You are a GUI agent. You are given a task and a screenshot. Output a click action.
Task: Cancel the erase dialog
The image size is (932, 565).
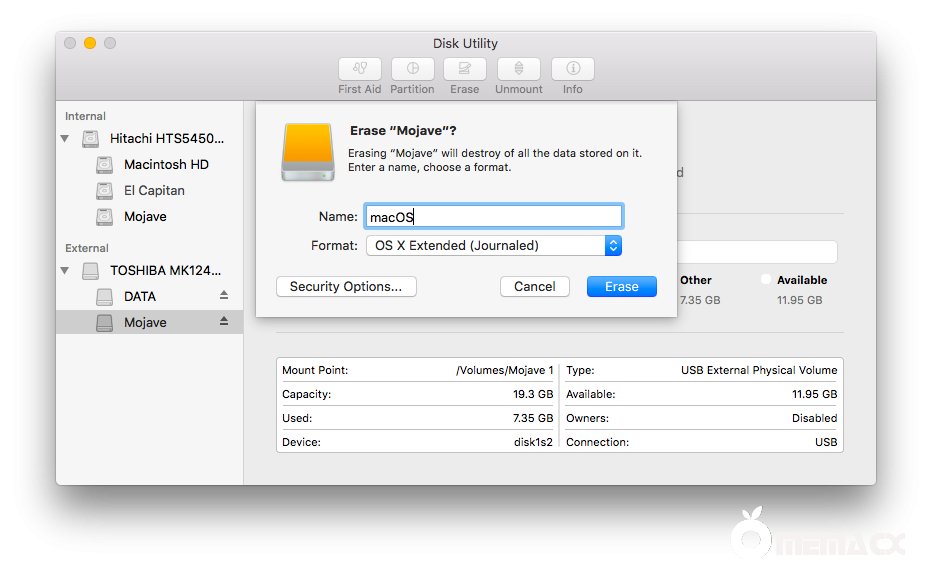tap(535, 286)
